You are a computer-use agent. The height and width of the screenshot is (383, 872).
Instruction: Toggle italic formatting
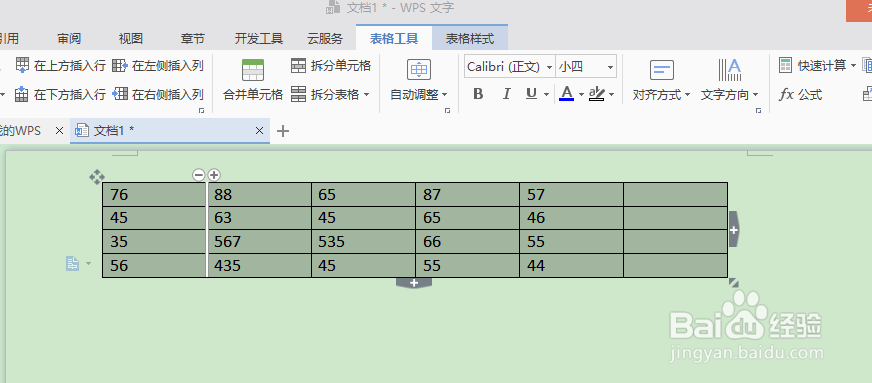tap(506, 94)
